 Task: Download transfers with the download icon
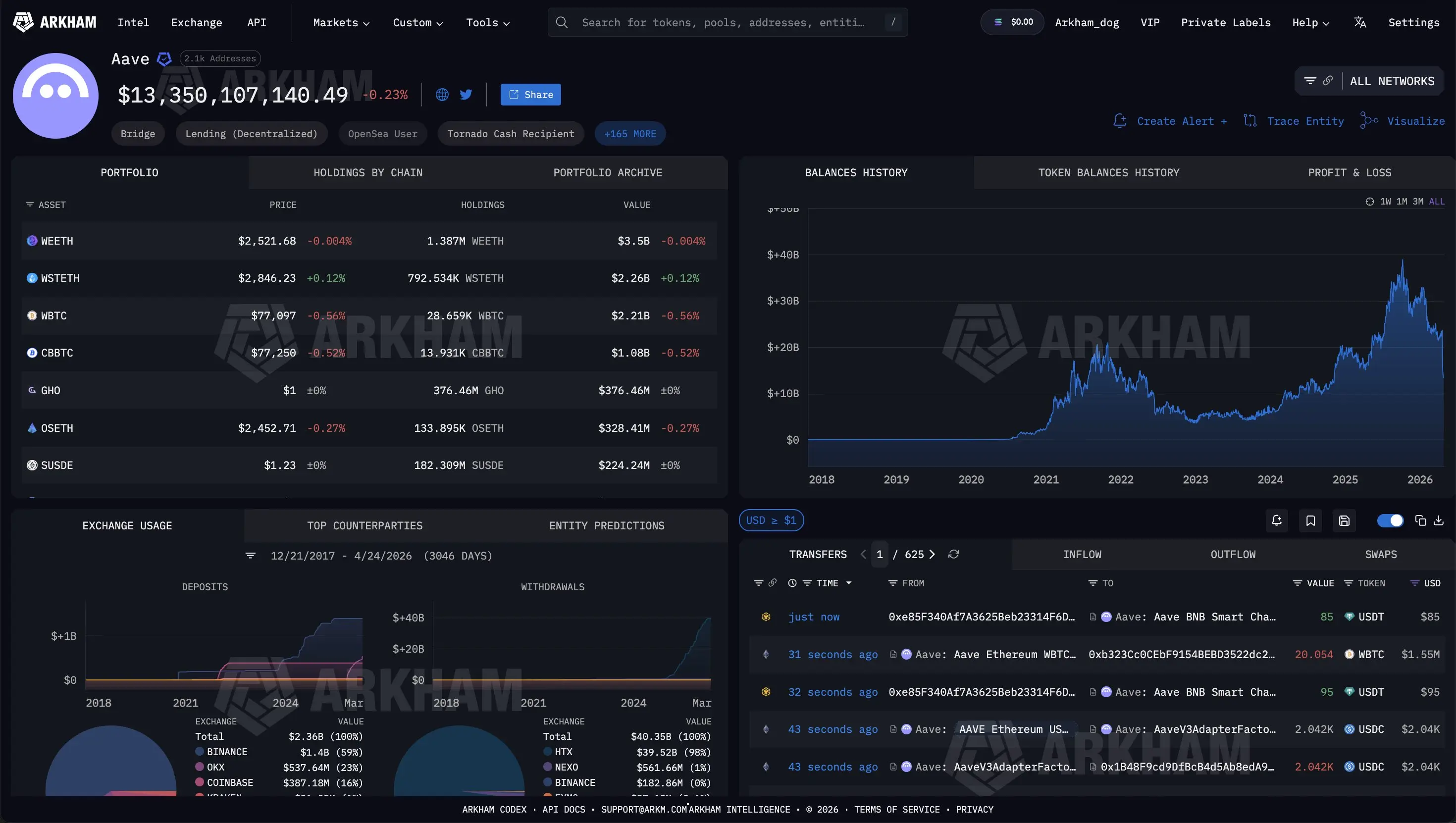click(1439, 520)
